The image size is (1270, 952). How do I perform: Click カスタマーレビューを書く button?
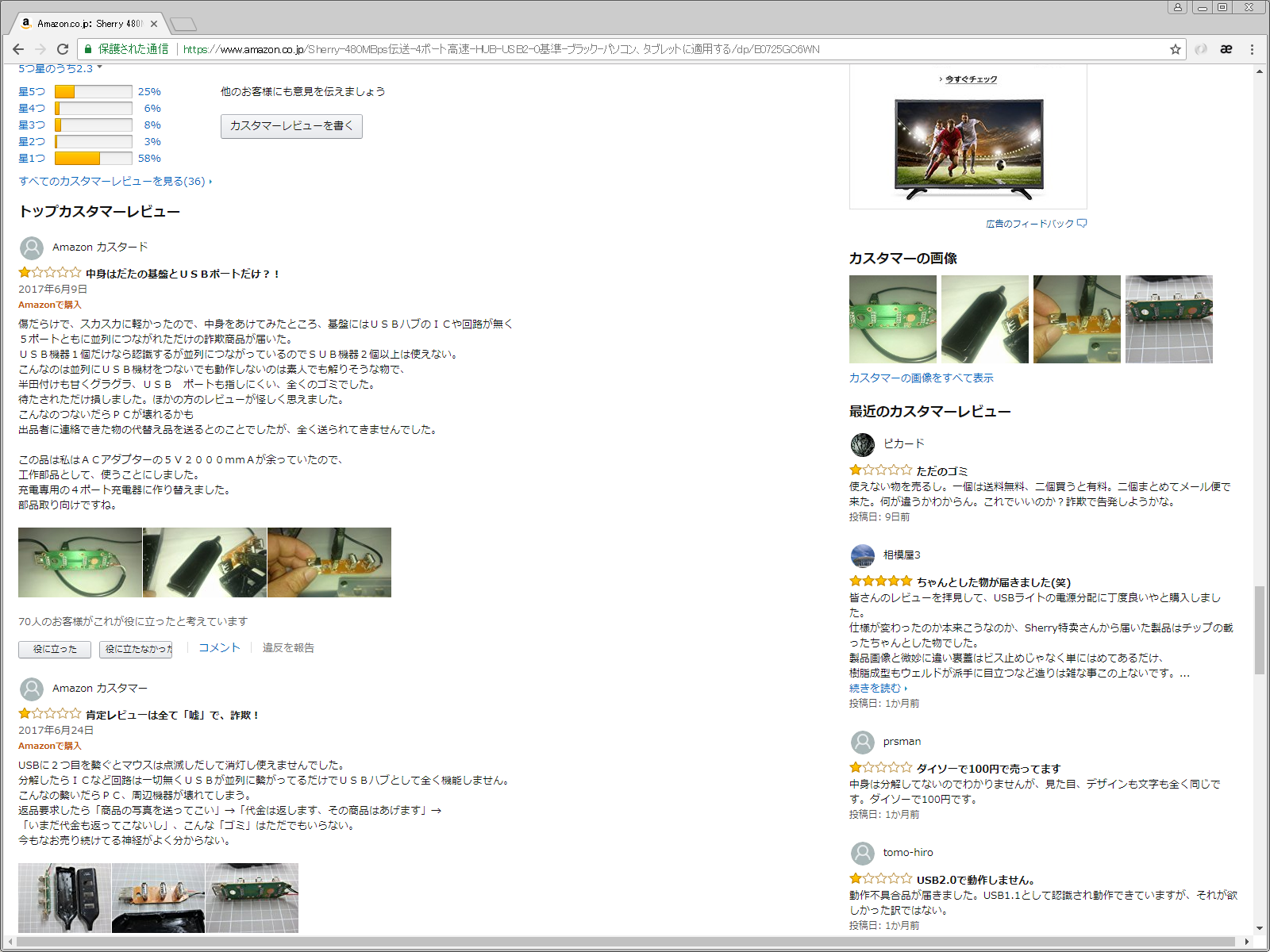[x=291, y=126]
